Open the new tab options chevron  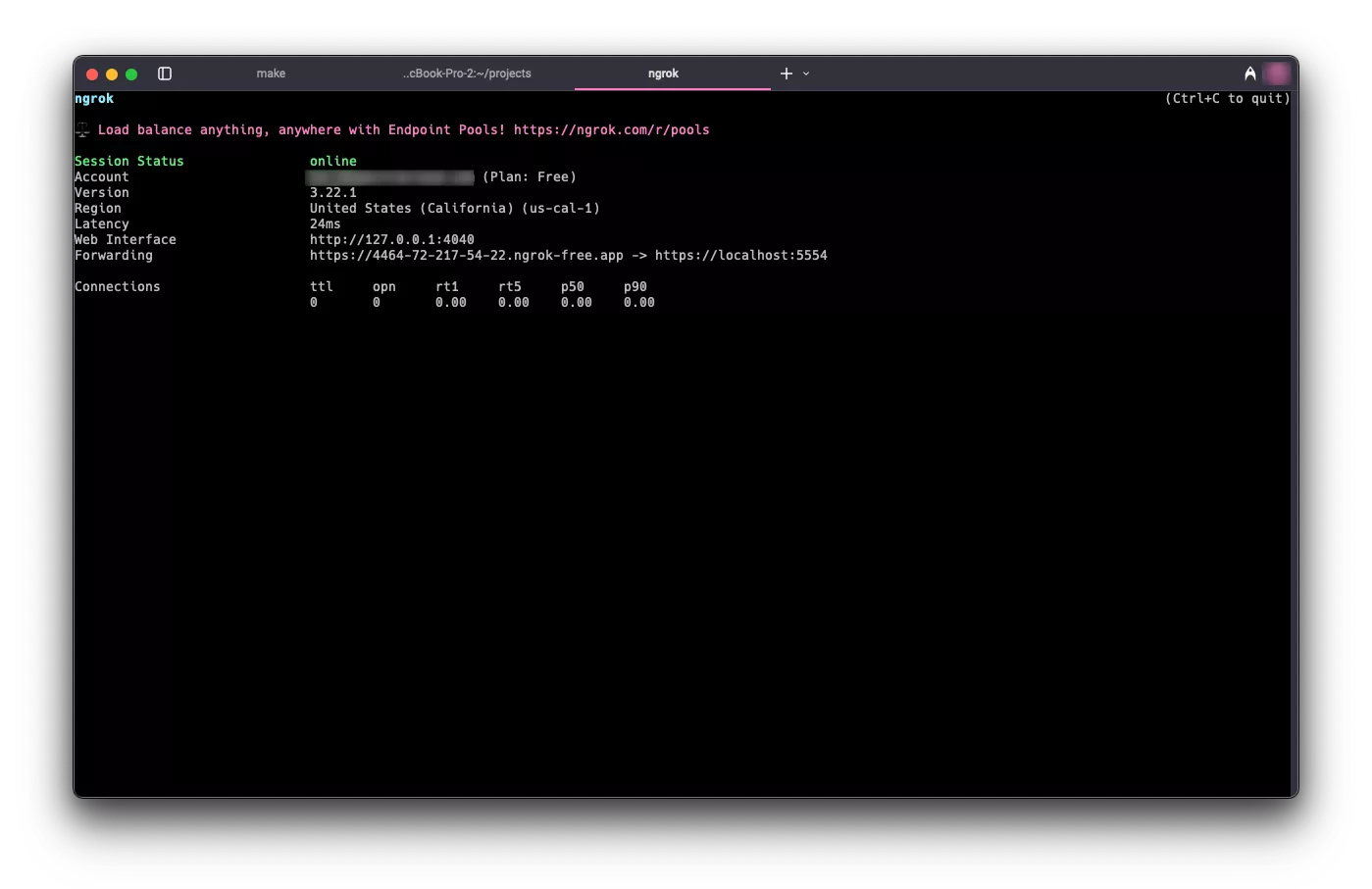pos(806,74)
